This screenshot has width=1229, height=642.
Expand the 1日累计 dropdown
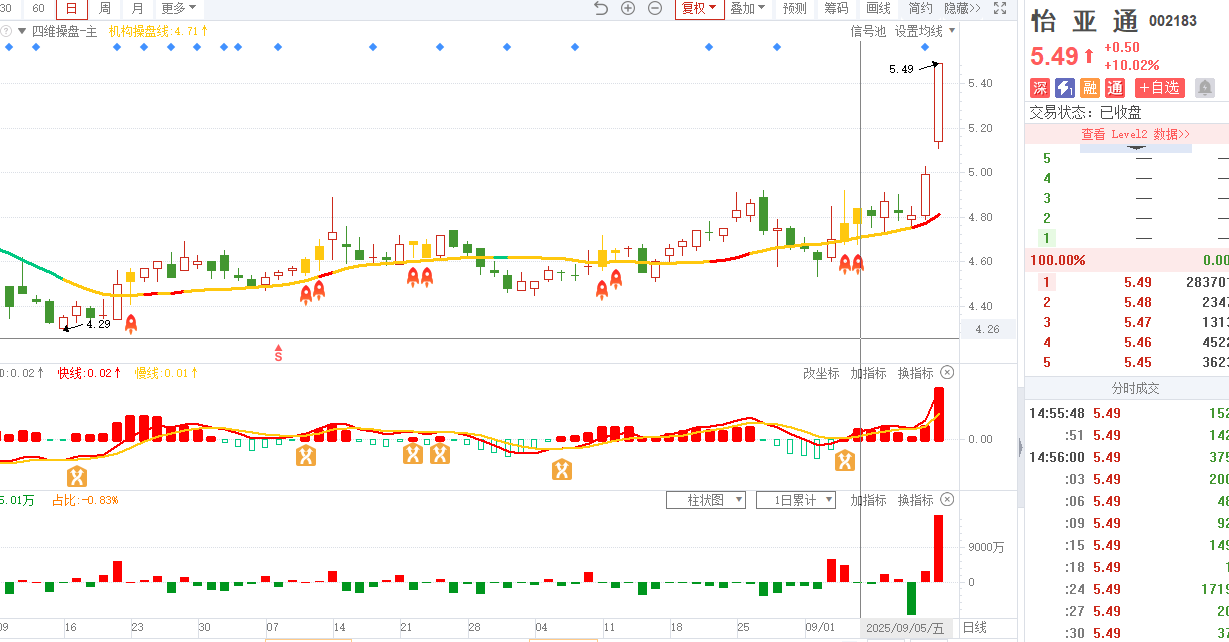click(796, 500)
